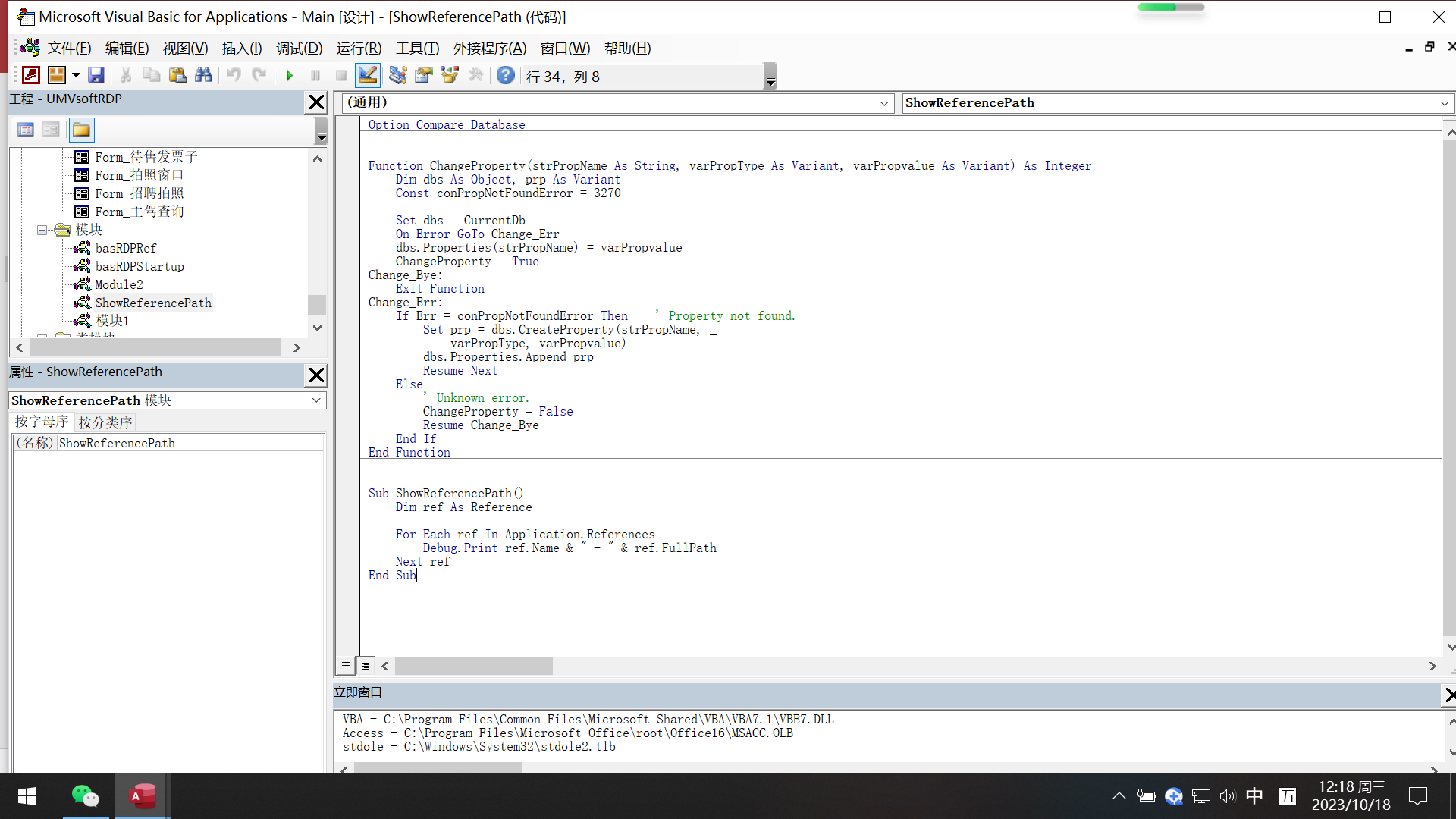The width and height of the screenshot is (1456, 819).
Task: Open the 窗口(W) menu
Action: (x=565, y=48)
